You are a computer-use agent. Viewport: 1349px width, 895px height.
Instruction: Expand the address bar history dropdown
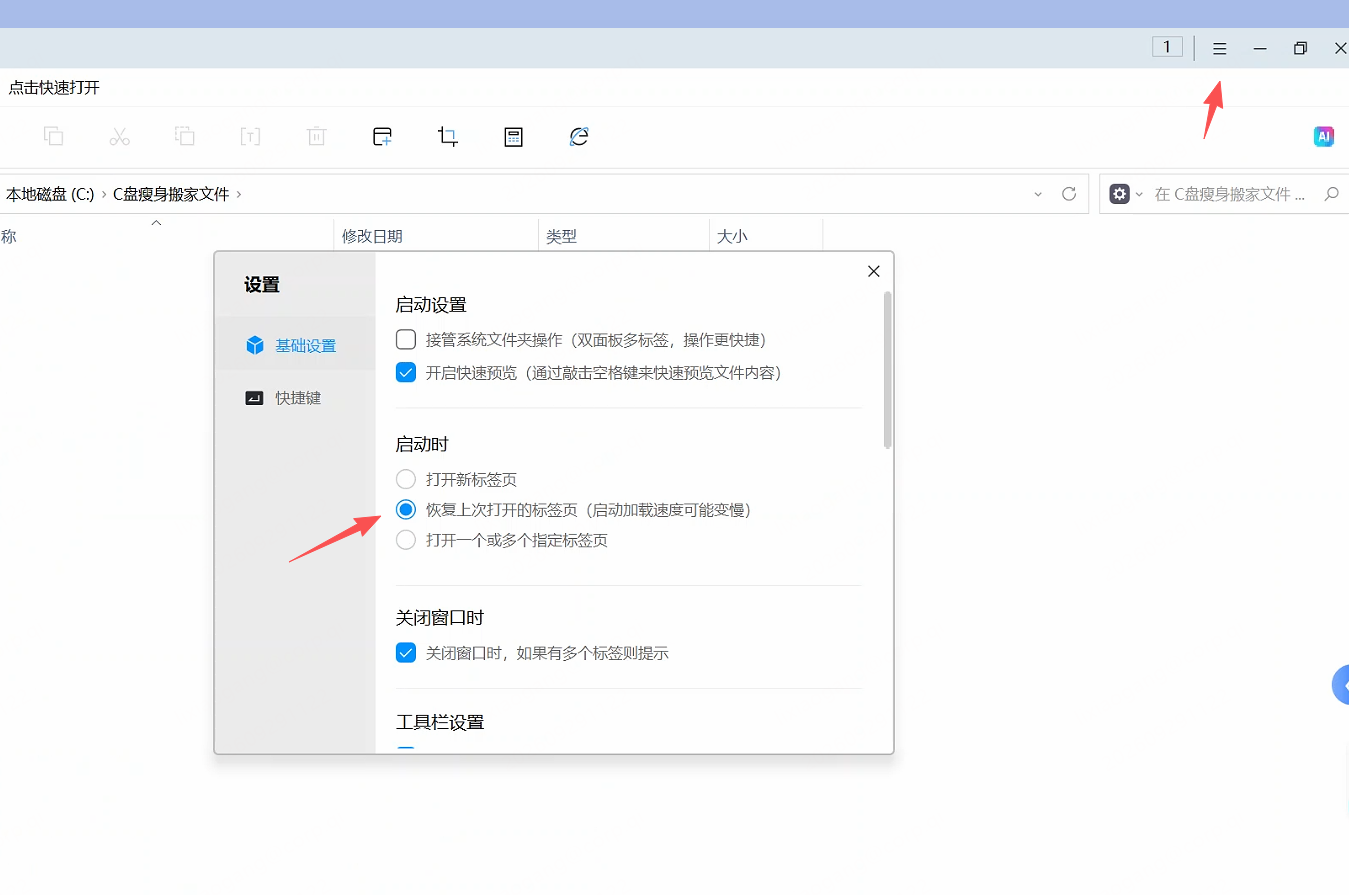1038,194
